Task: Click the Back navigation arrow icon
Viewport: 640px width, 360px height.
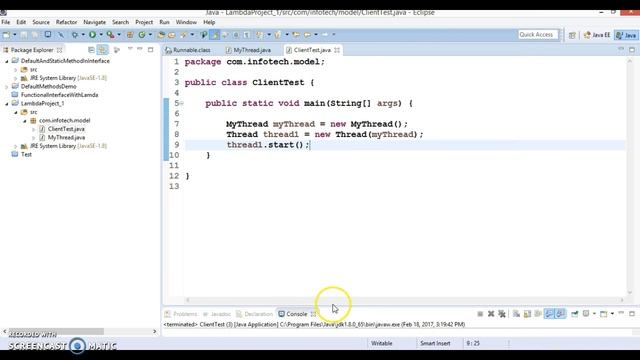Action: (x=307, y=35)
